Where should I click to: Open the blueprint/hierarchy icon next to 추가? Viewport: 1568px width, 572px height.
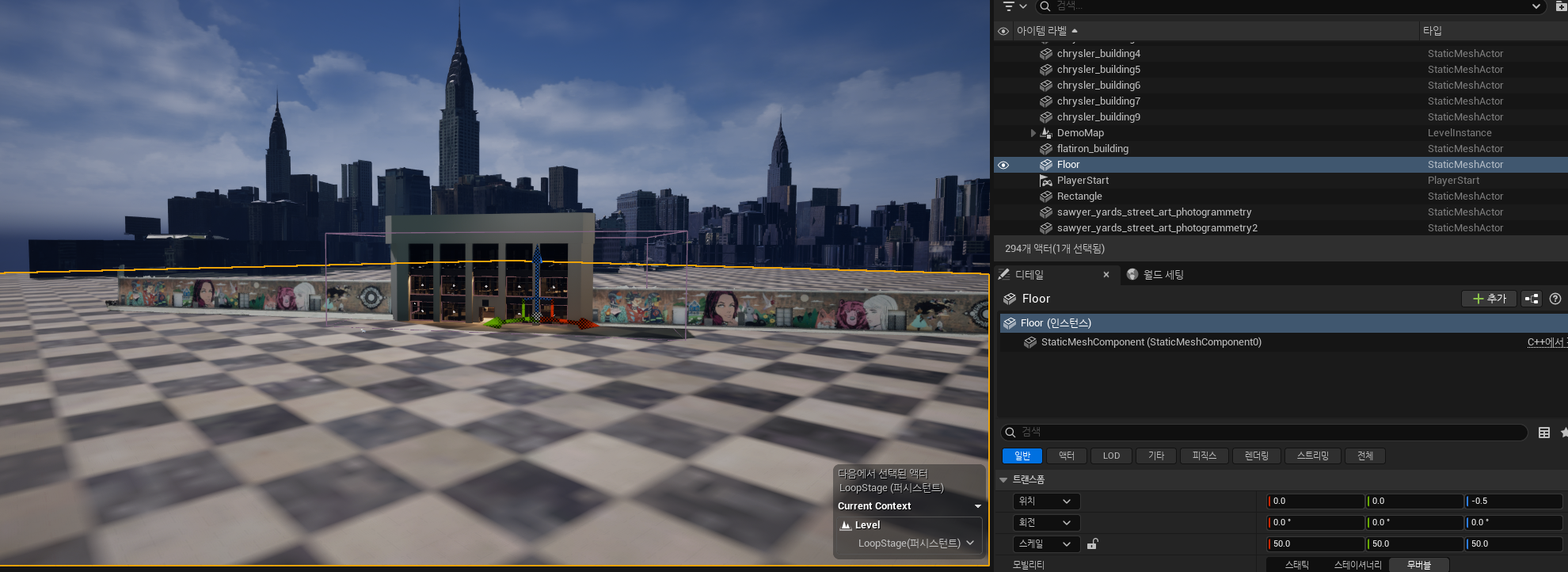[x=1532, y=299]
